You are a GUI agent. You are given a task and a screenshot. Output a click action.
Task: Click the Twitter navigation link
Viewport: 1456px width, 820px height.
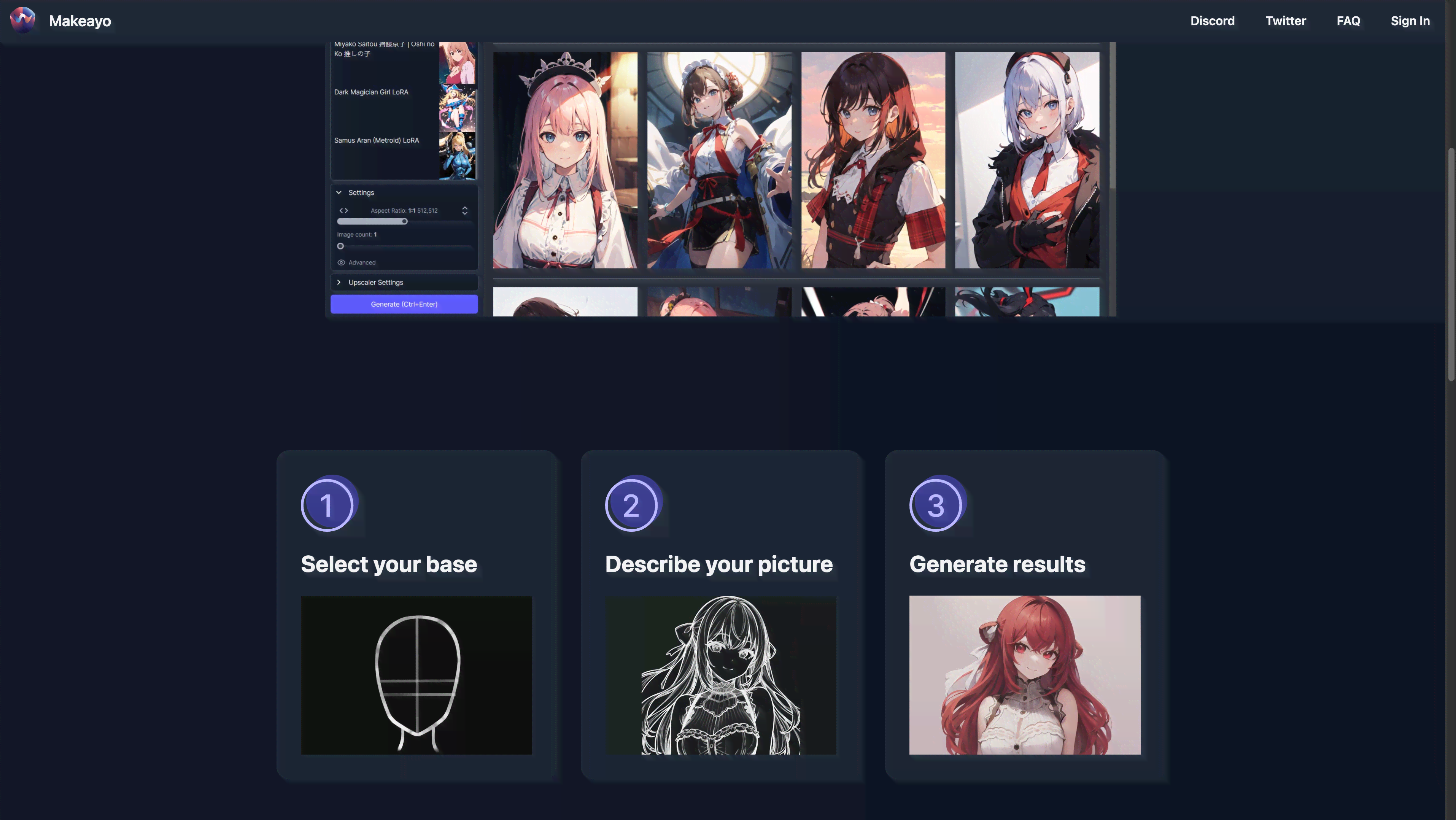[1286, 20]
